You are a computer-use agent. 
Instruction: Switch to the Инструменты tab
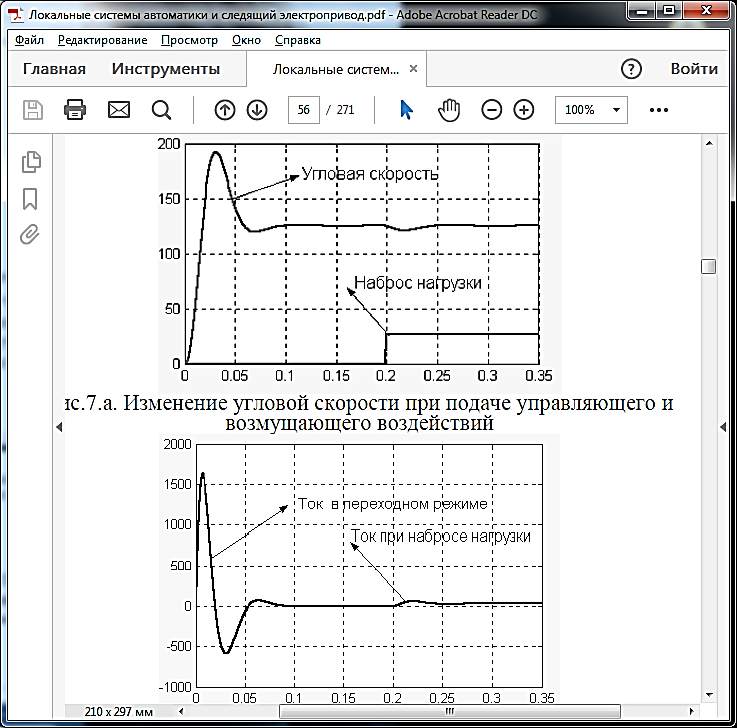pos(166,69)
